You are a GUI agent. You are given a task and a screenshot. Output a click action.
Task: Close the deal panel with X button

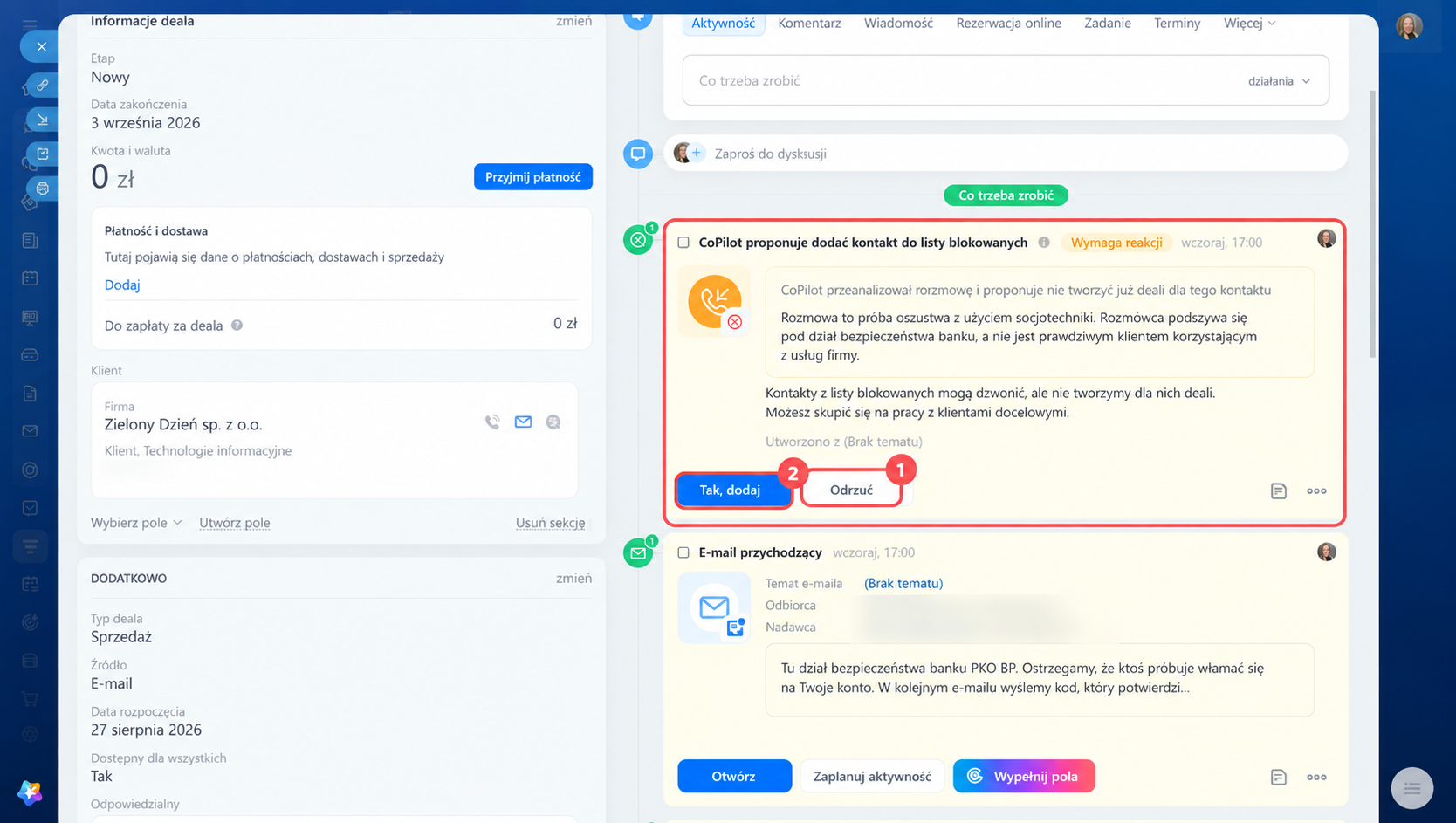pyautogui.click(x=41, y=47)
